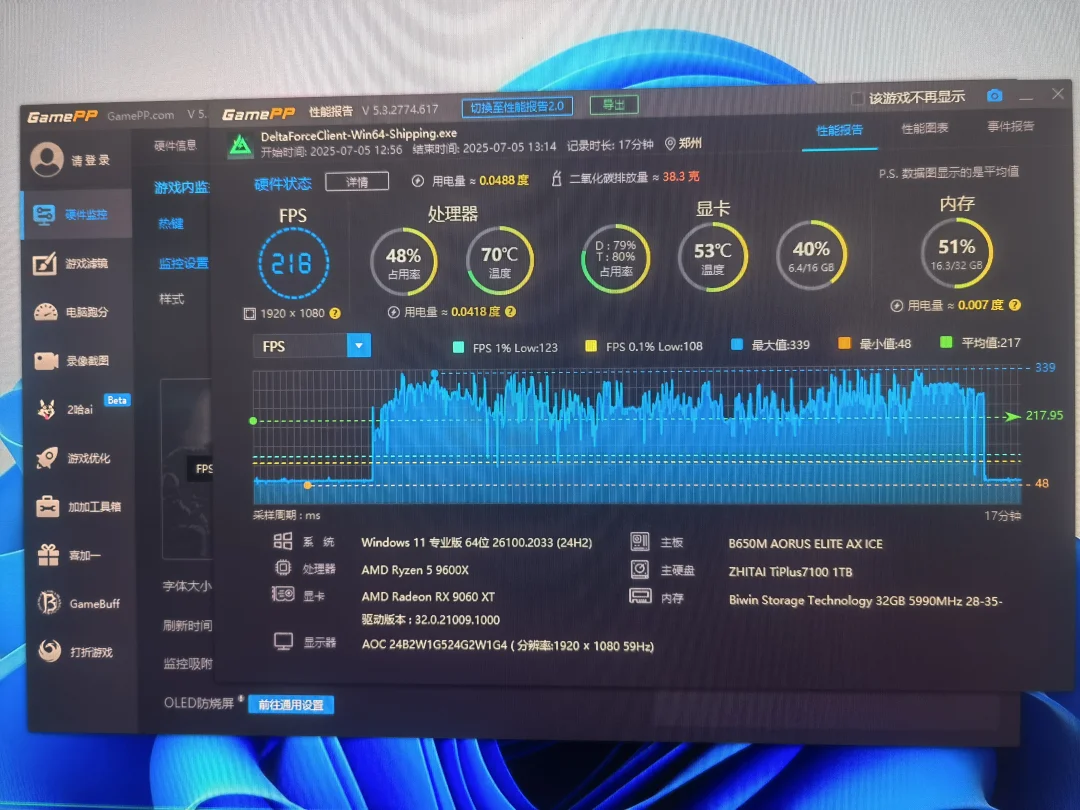Open 游戏优化 rocket icon
1080x810 pixels.
pos(47,458)
